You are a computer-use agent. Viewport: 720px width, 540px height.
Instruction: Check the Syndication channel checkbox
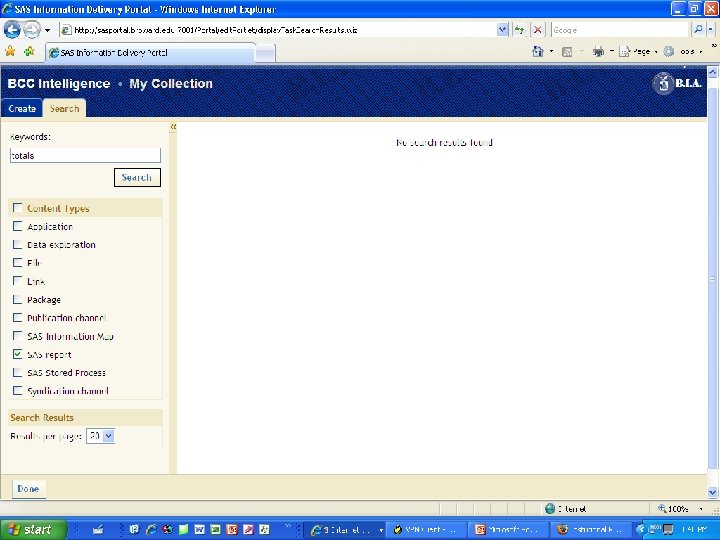17,391
